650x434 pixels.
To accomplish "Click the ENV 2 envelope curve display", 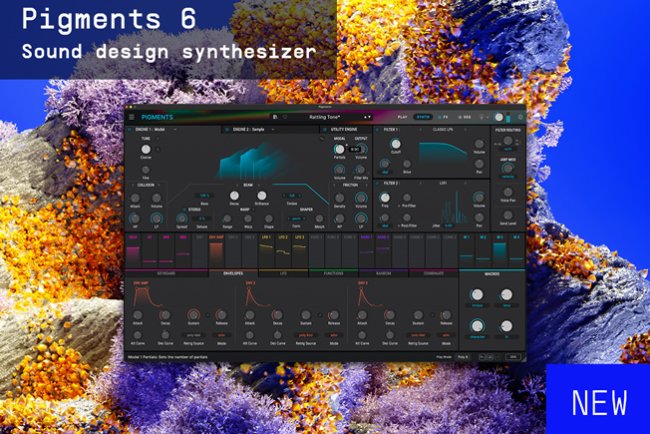I will click(x=259, y=297).
